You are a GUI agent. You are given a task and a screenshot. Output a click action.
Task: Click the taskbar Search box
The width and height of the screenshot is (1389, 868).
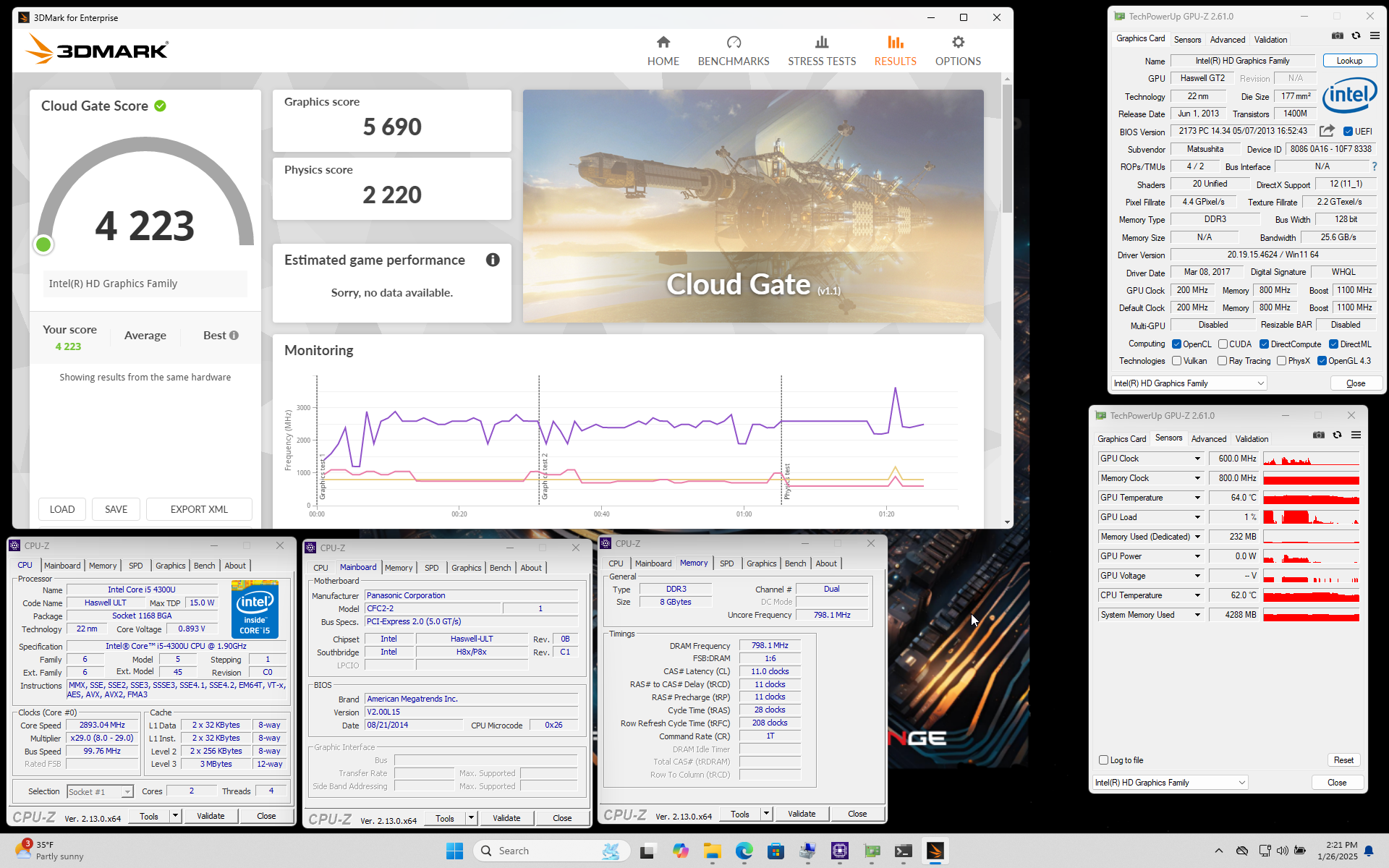tap(551, 851)
